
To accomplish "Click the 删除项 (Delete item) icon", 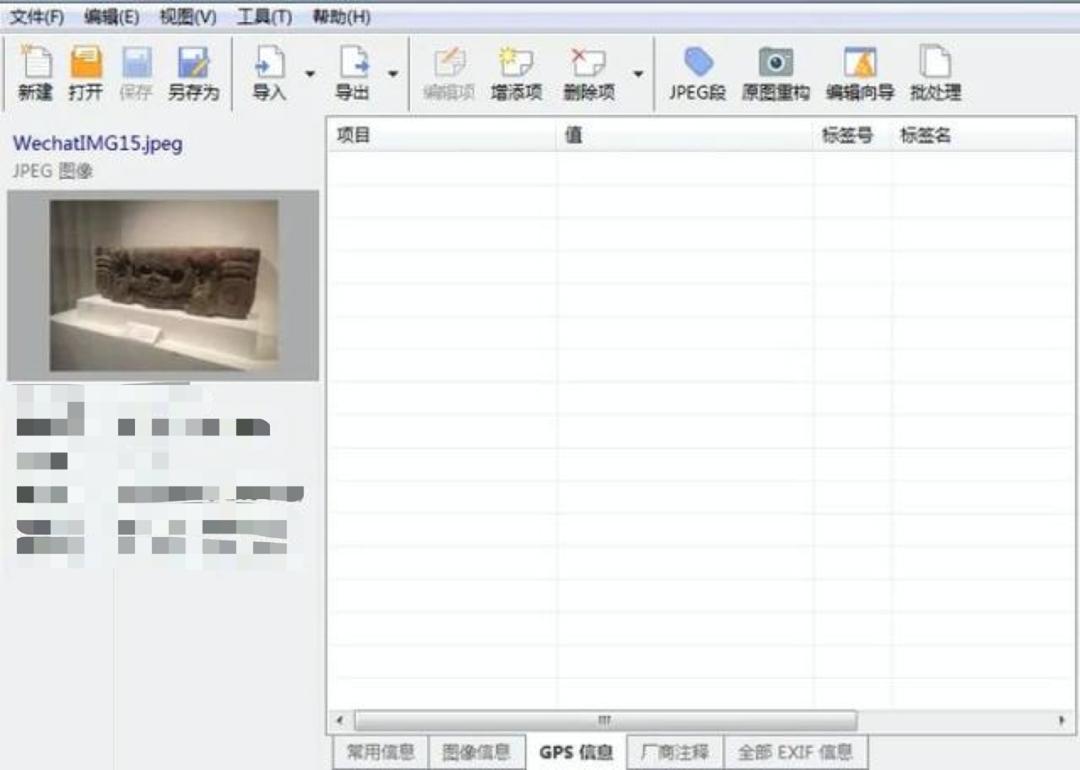I will coord(588,64).
